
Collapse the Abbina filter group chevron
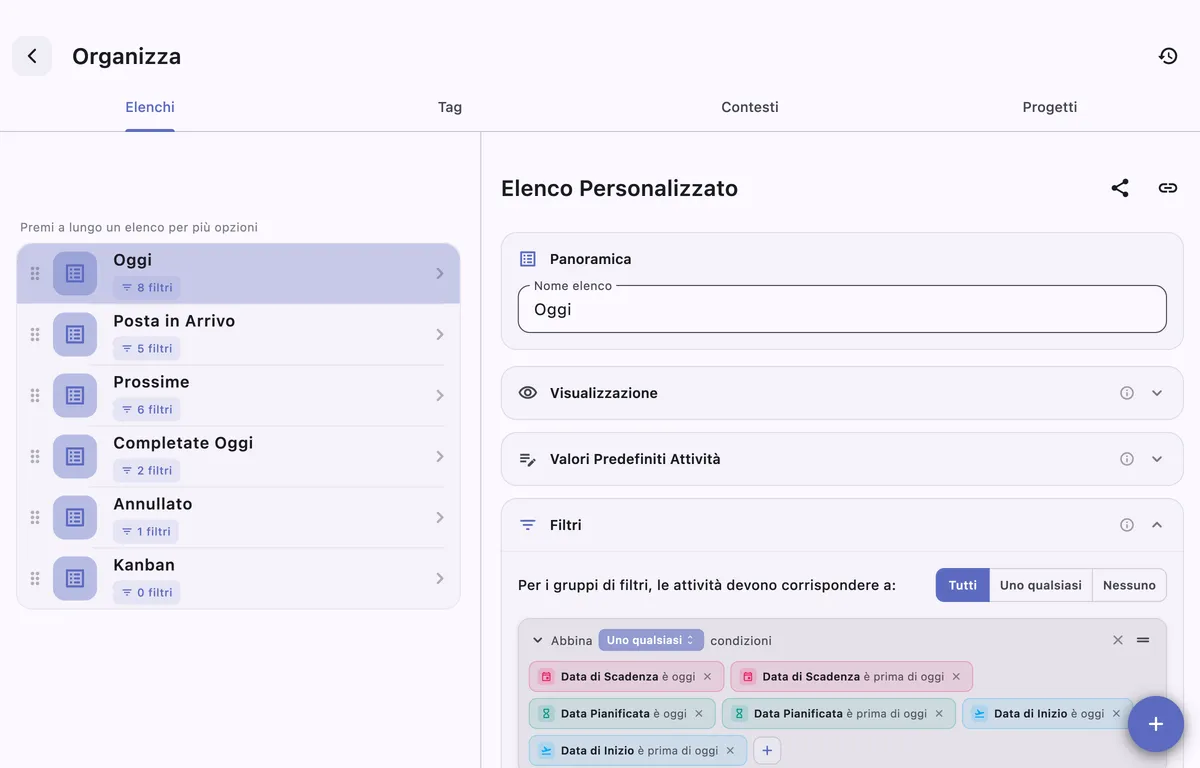pos(537,640)
